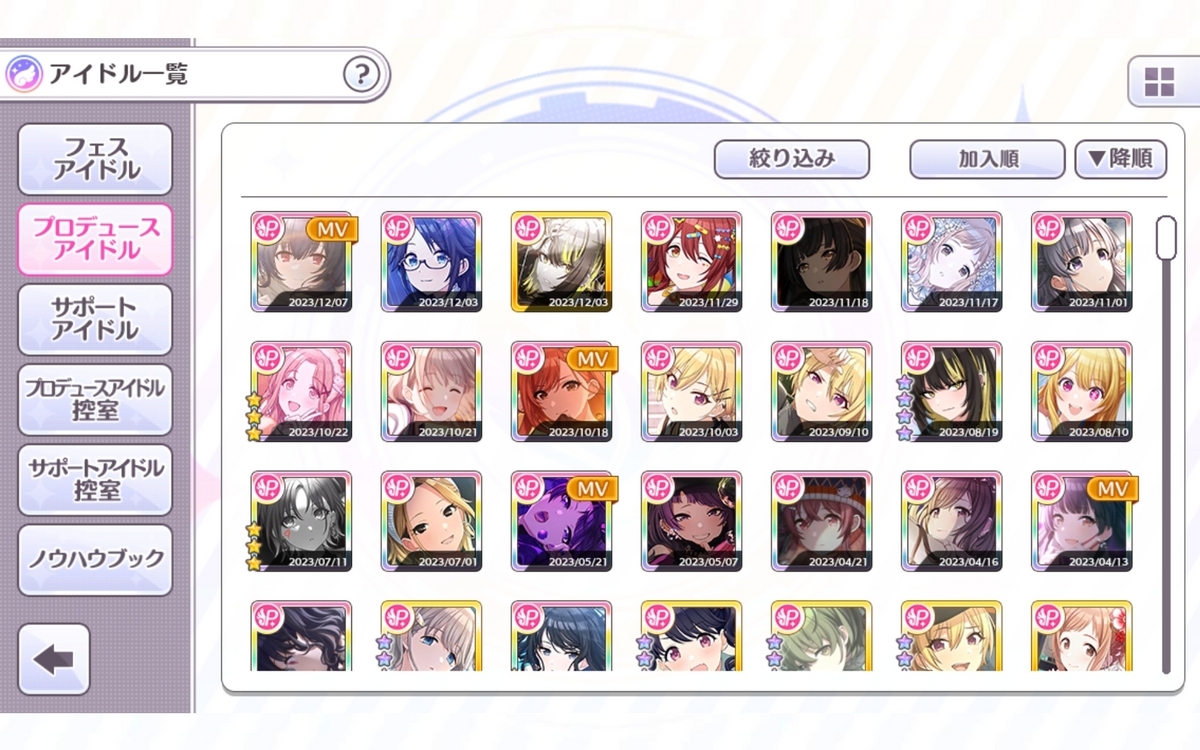Switch to the フェスアイドル tab
The height and width of the screenshot is (750, 1200).
pos(95,159)
